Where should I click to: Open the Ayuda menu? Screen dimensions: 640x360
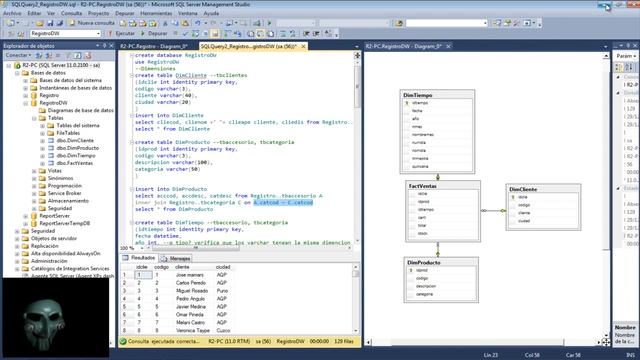pyautogui.click(x=211, y=13)
